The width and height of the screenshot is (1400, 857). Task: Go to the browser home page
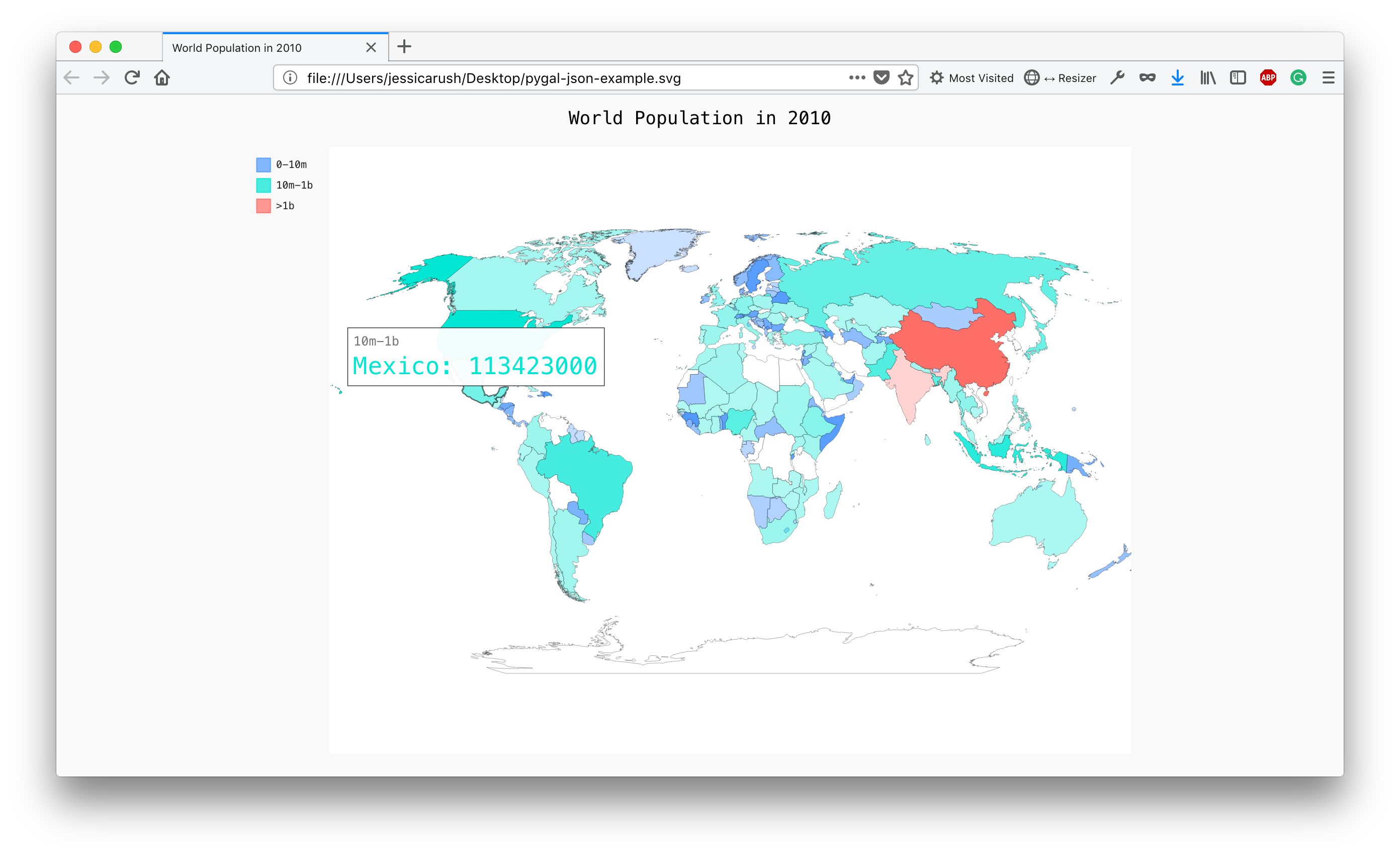pos(162,78)
